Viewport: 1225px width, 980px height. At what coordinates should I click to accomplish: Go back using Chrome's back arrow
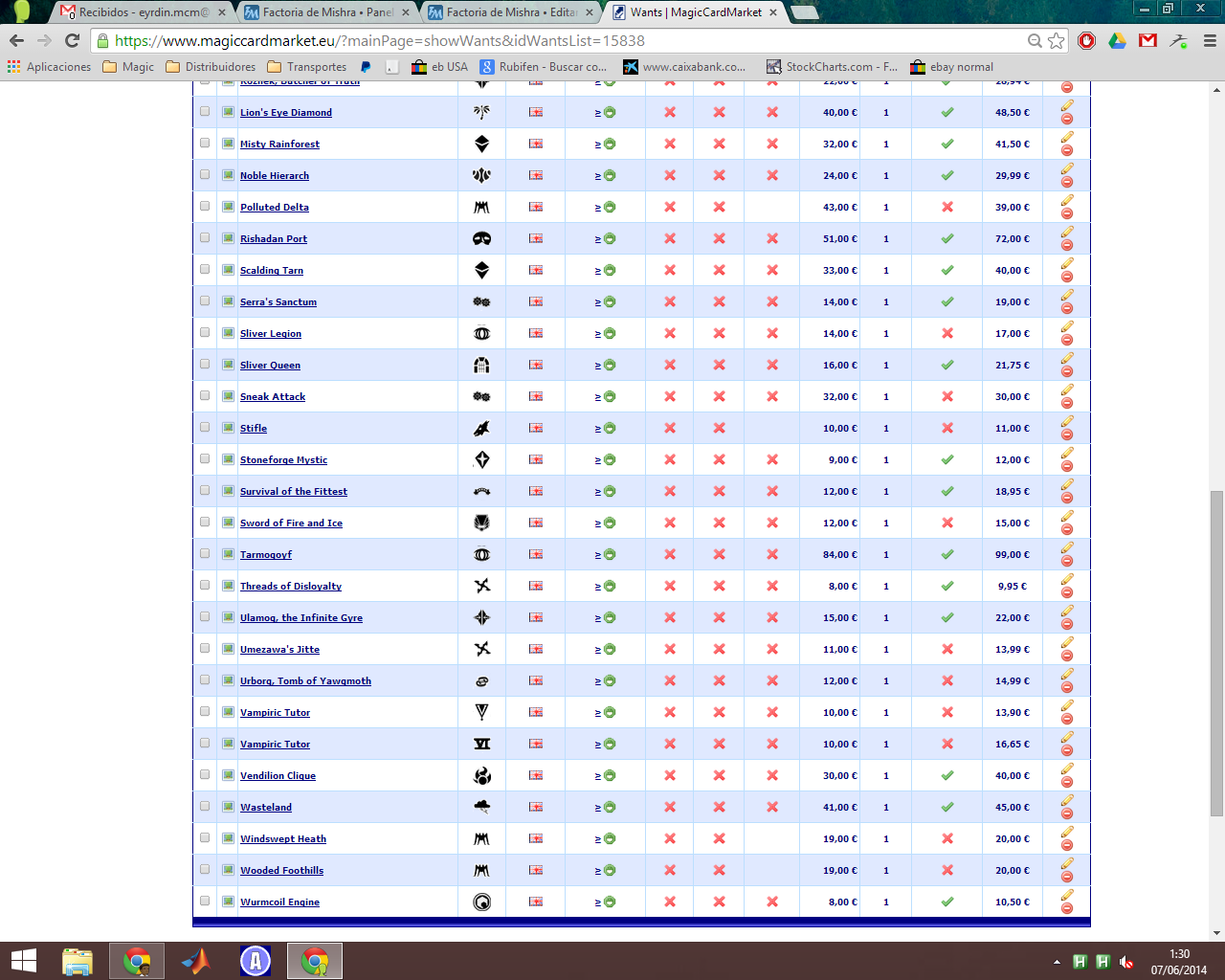(x=16, y=40)
